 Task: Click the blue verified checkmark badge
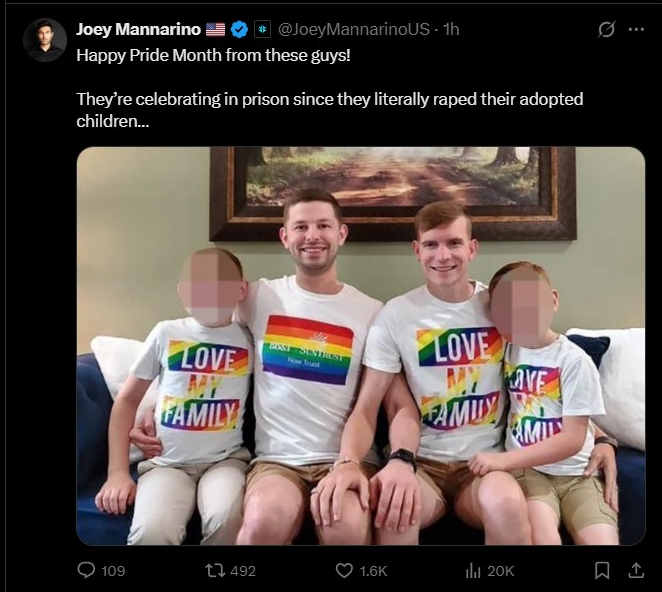point(239,29)
